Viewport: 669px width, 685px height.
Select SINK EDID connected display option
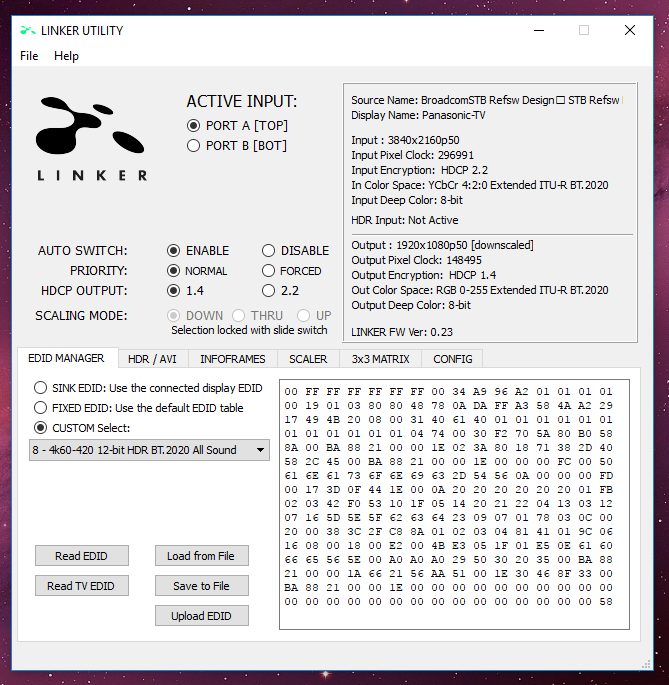[40, 388]
